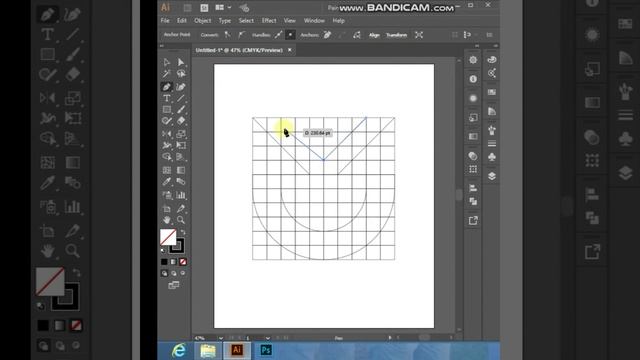640x360 pixels.
Task: Convert anchor point to corner
Action: click(228, 35)
